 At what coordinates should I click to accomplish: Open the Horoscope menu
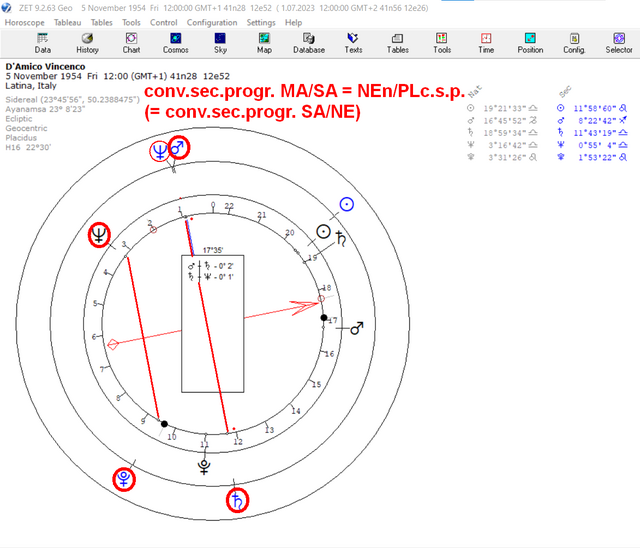[24, 22]
